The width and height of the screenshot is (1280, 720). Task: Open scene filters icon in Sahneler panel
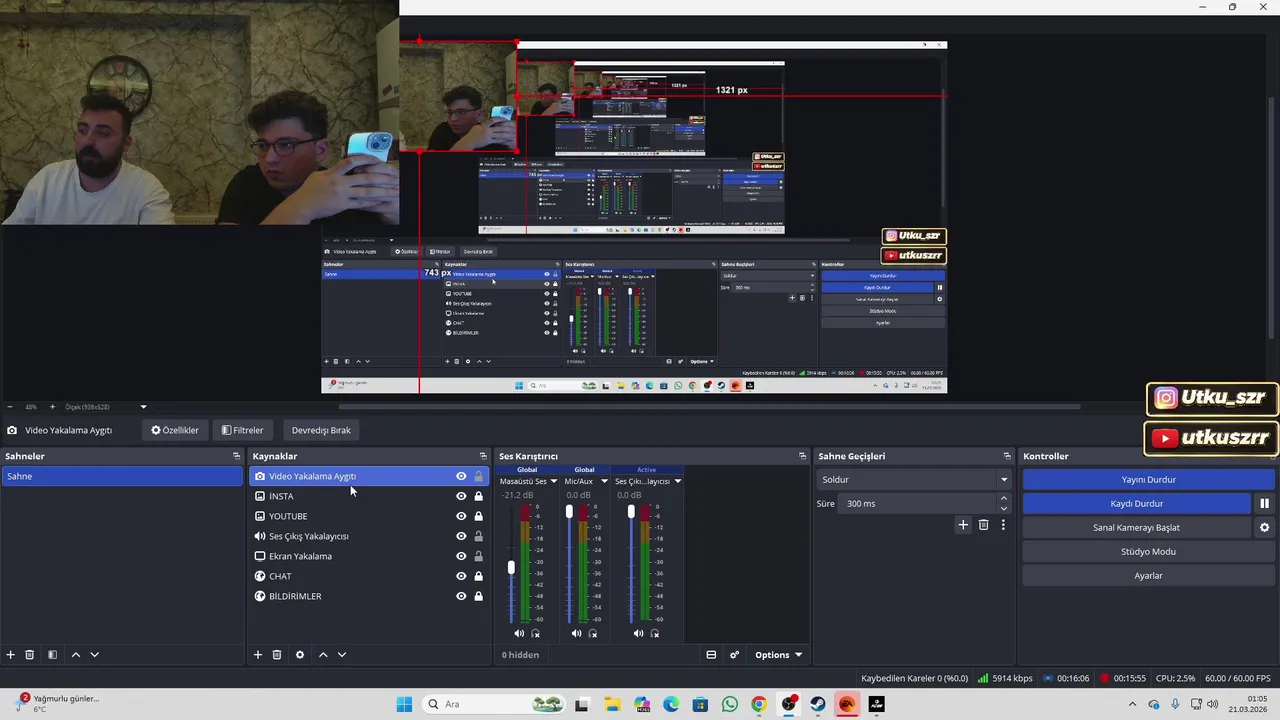52,655
